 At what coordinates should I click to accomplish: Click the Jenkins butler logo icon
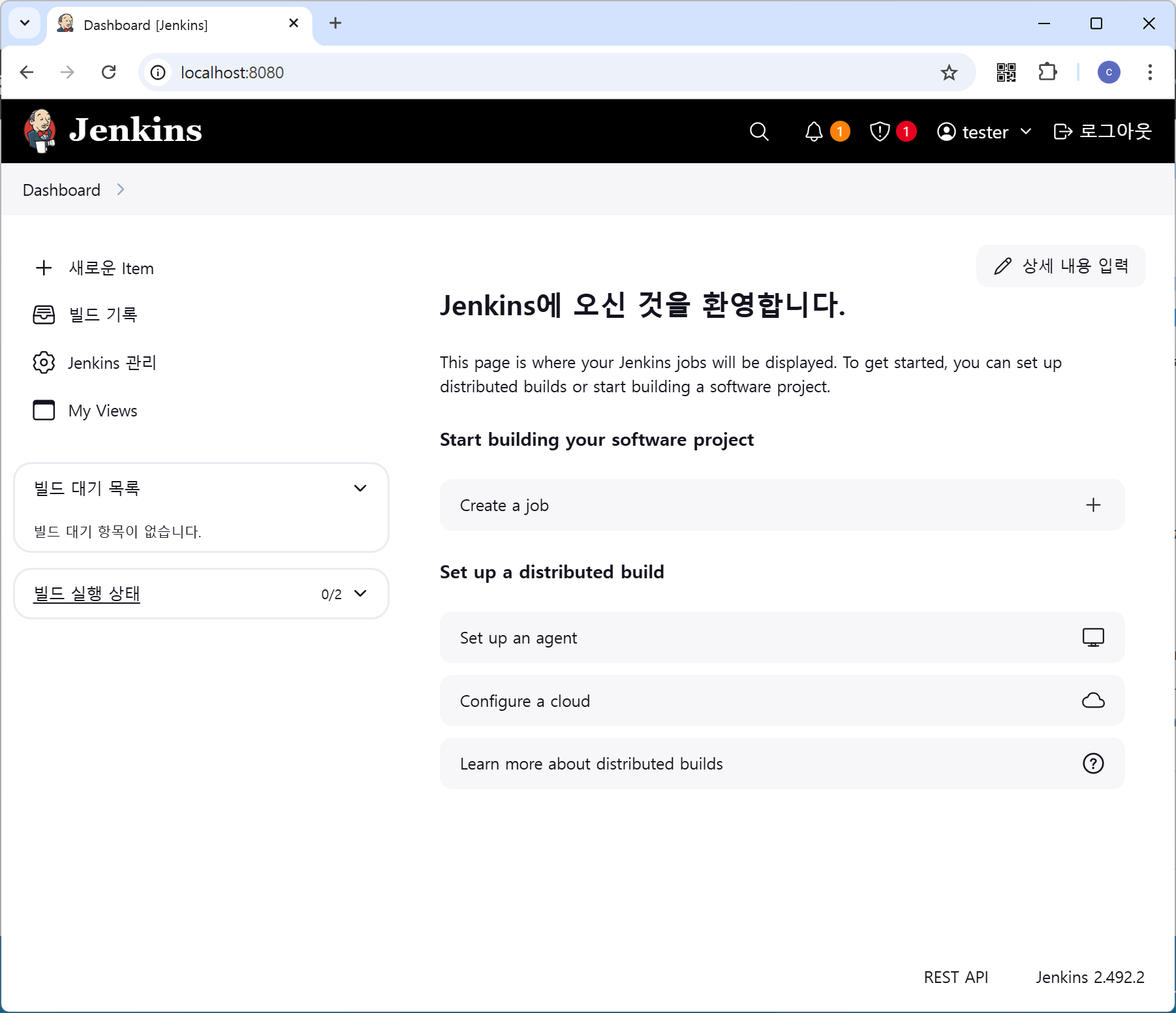coord(40,131)
